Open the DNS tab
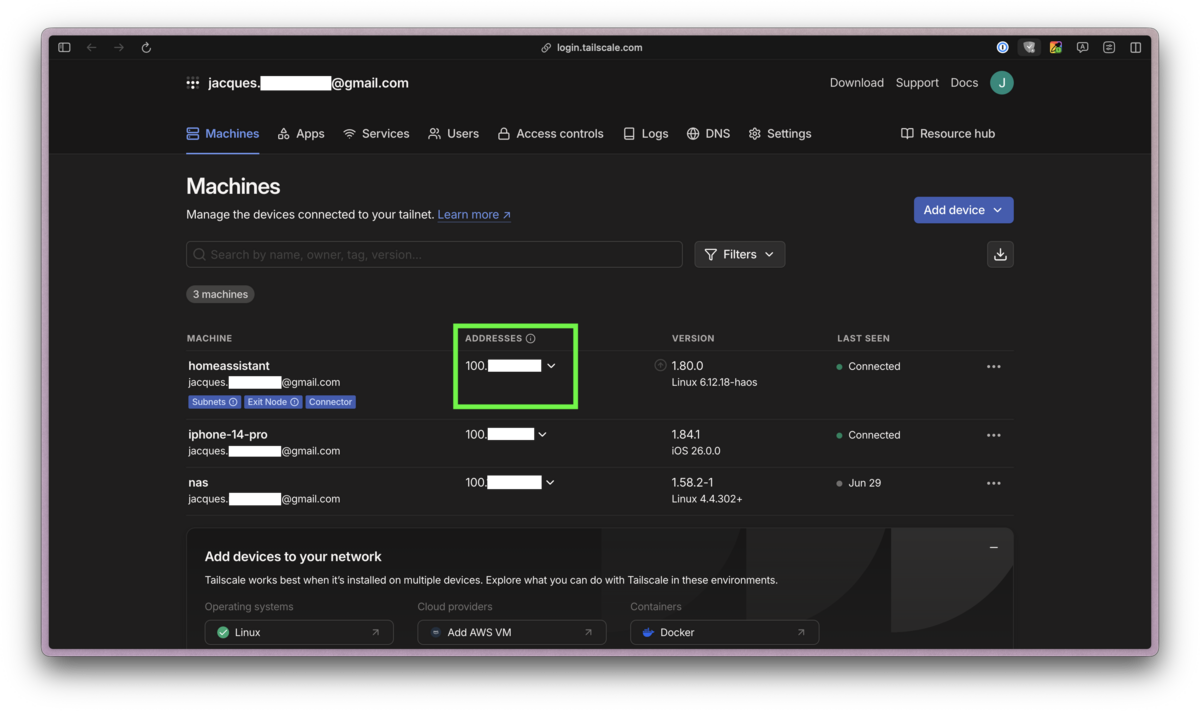 click(x=708, y=134)
